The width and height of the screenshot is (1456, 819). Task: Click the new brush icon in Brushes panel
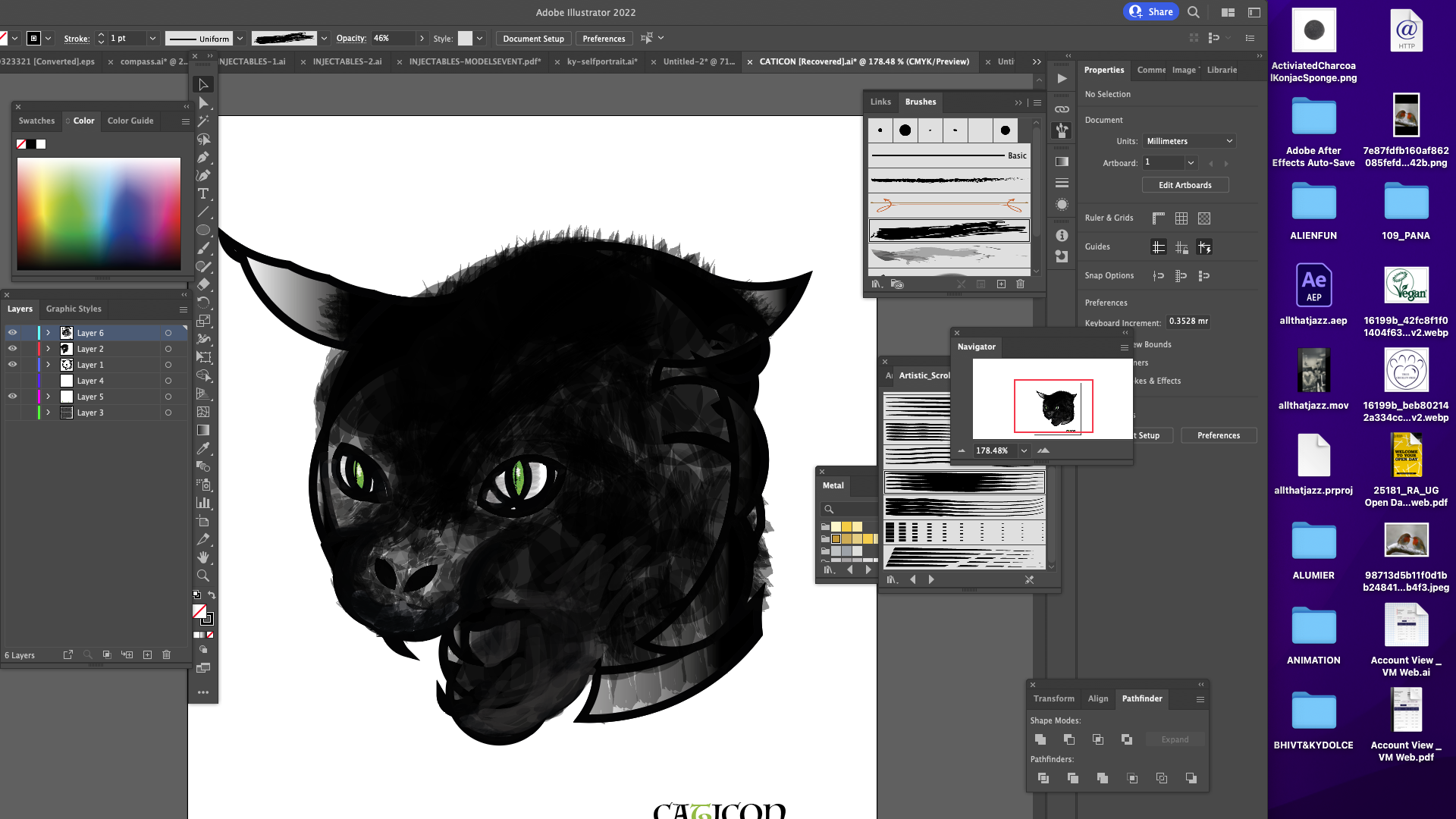click(1001, 284)
